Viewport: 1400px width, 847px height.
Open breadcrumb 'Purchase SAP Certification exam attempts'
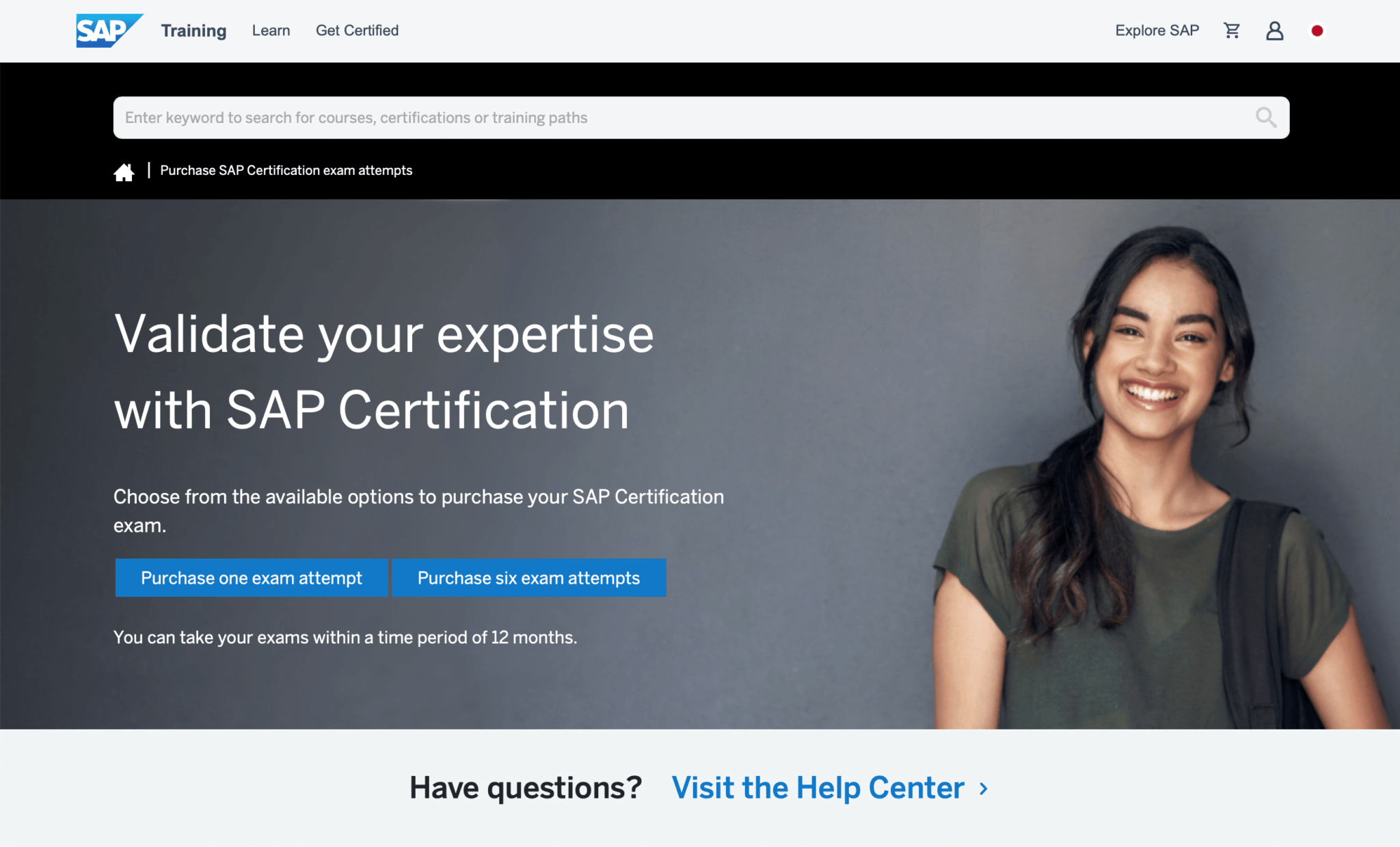286,170
